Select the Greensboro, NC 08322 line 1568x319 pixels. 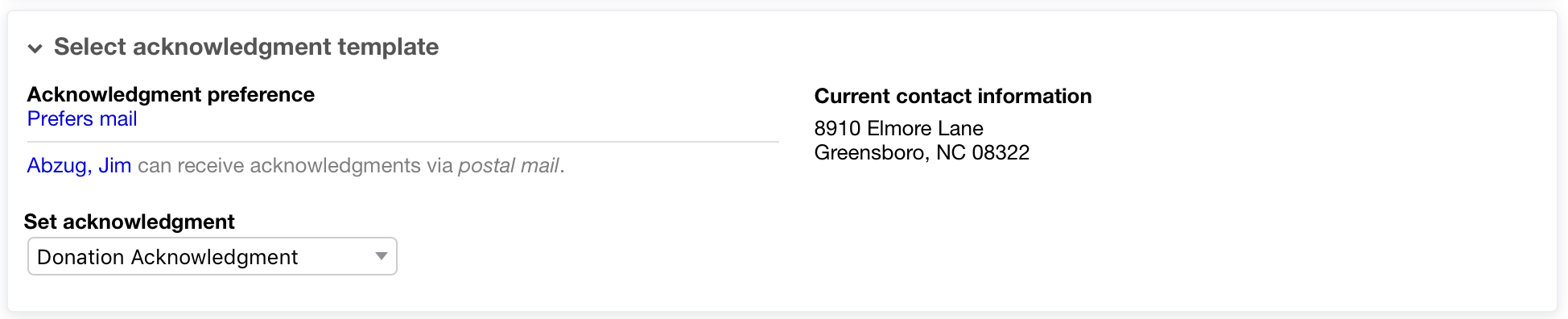[922, 152]
